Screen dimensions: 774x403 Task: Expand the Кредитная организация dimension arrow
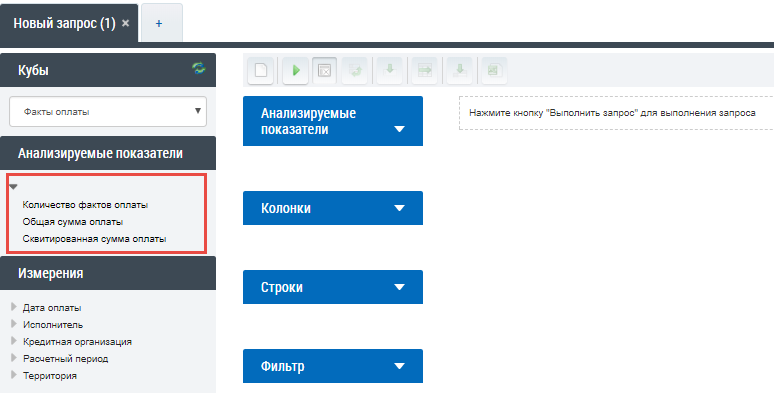[x=14, y=341]
